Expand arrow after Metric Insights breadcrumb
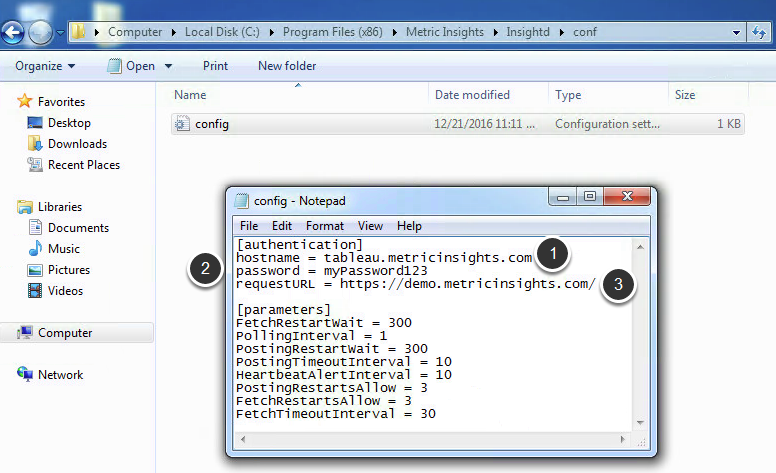The image size is (776, 473). pyautogui.click(x=495, y=33)
